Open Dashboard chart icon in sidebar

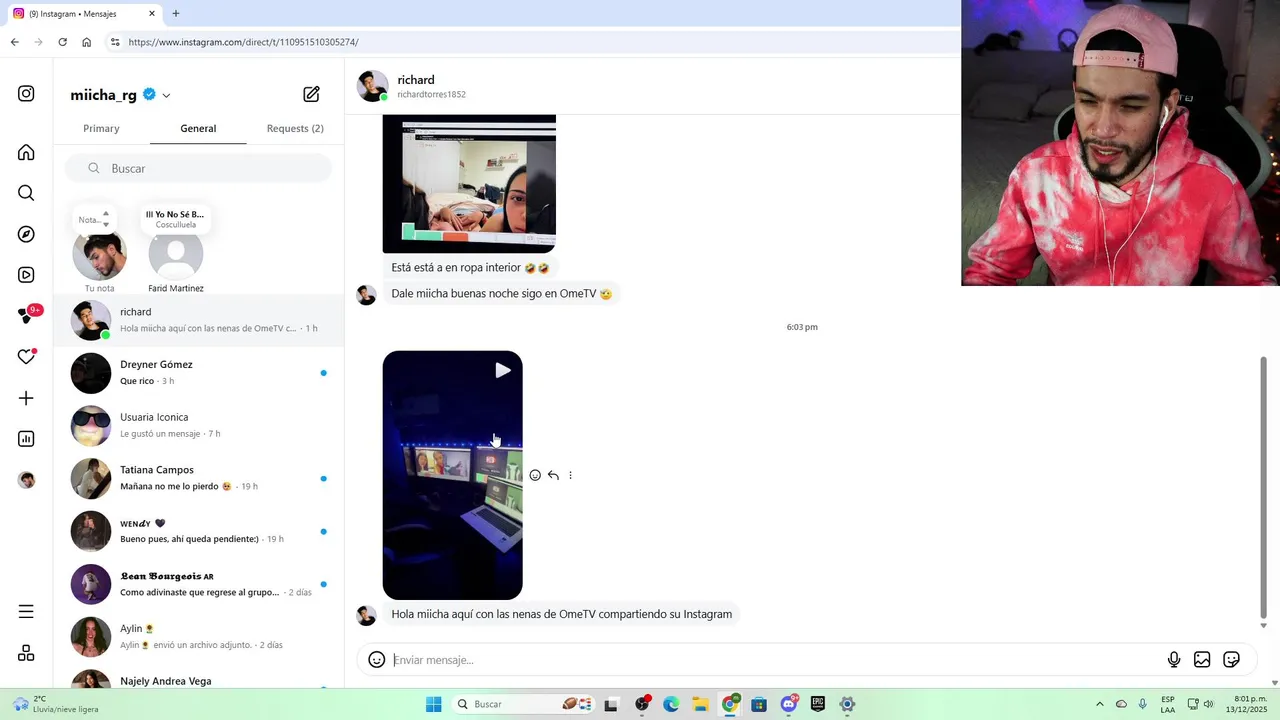click(x=26, y=439)
